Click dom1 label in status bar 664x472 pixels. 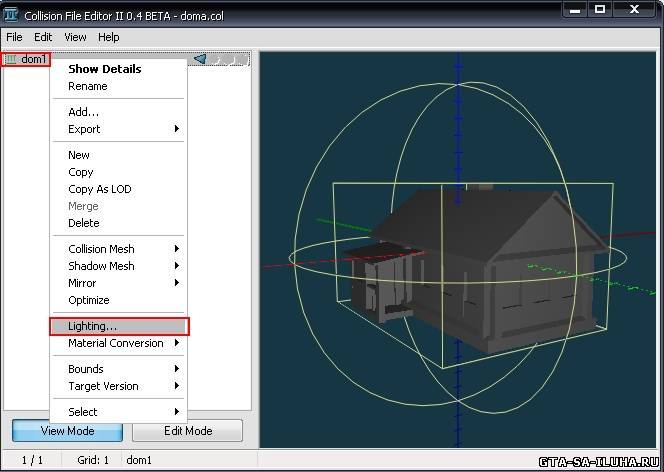pyautogui.click(x=139, y=460)
